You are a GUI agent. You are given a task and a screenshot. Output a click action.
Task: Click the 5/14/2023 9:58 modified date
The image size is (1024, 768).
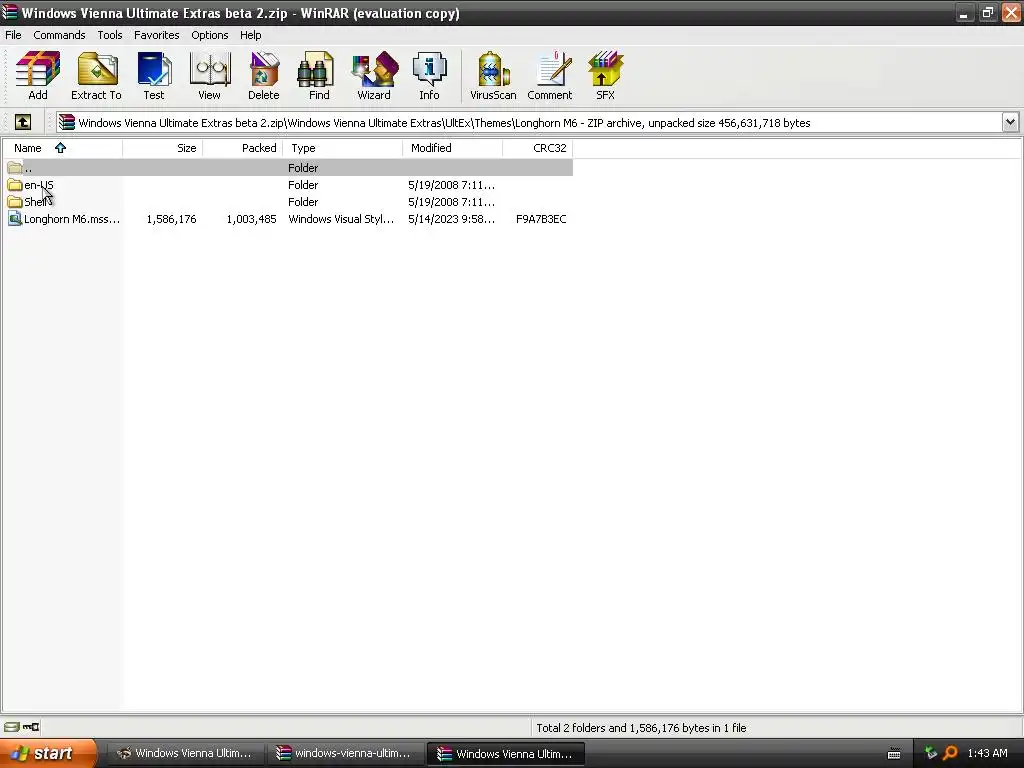451,219
